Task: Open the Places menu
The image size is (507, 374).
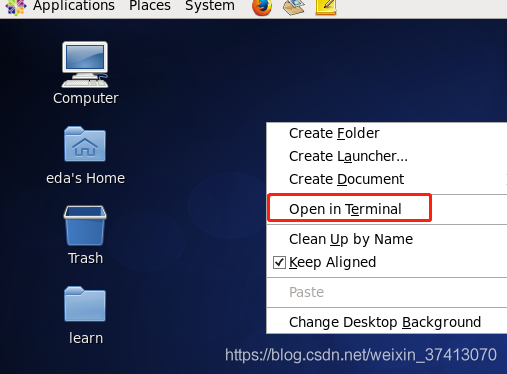Action: pos(150,6)
